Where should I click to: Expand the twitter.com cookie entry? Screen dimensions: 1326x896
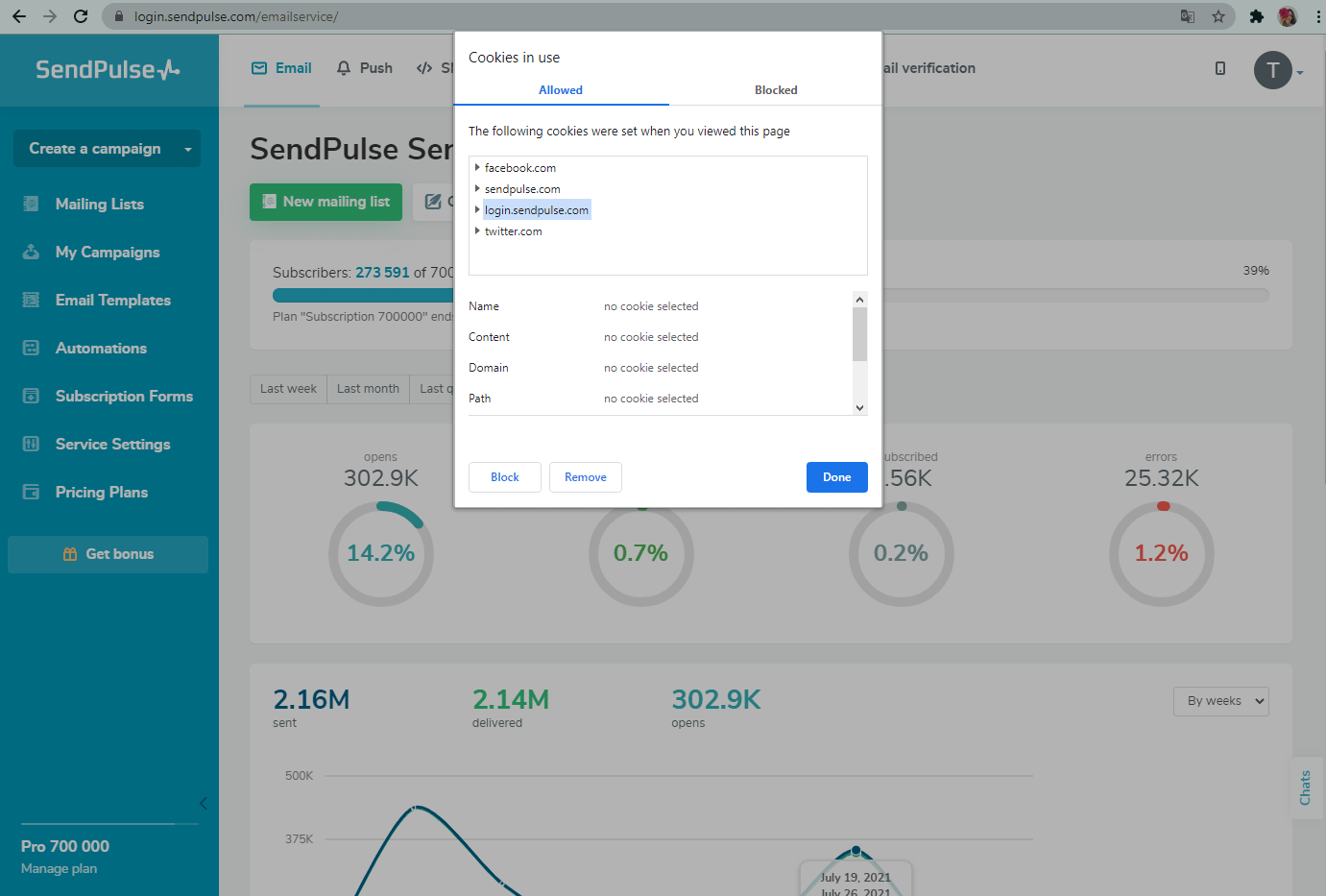pos(477,230)
